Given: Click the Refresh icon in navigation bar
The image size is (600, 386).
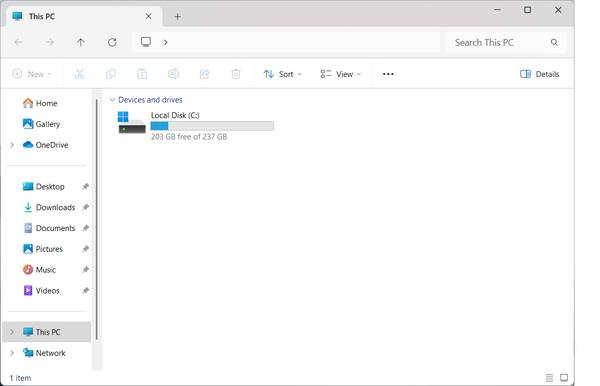Looking at the screenshot, I should [112, 42].
